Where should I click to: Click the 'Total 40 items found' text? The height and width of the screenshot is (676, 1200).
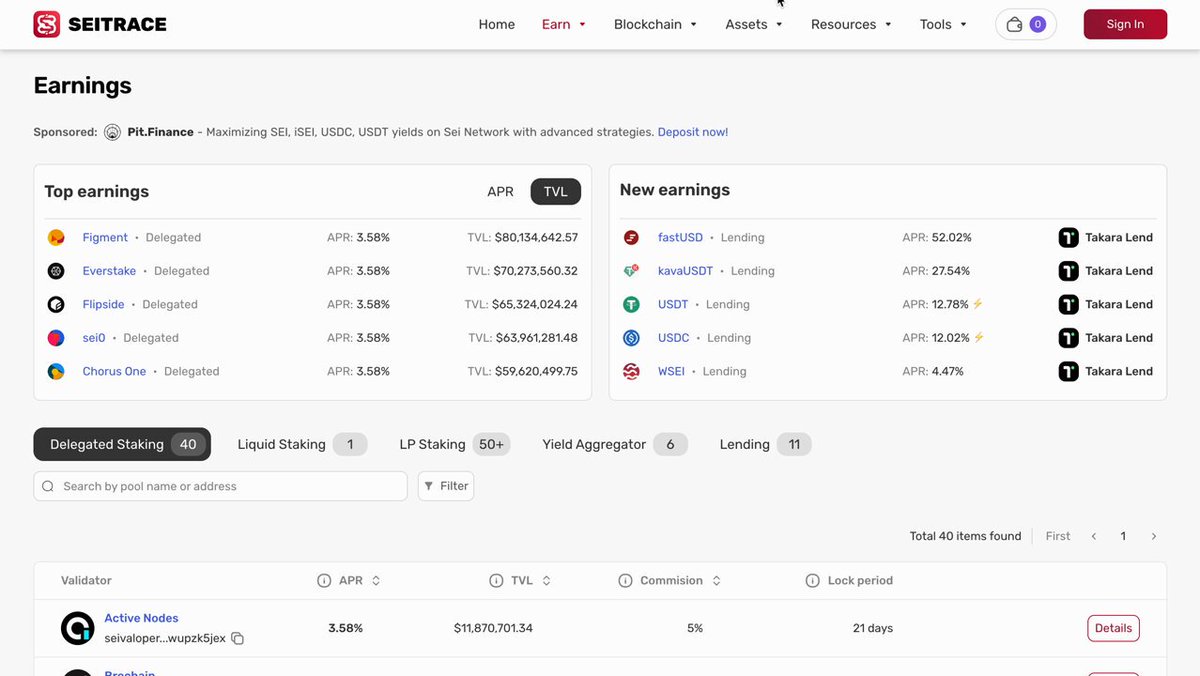tap(965, 537)
